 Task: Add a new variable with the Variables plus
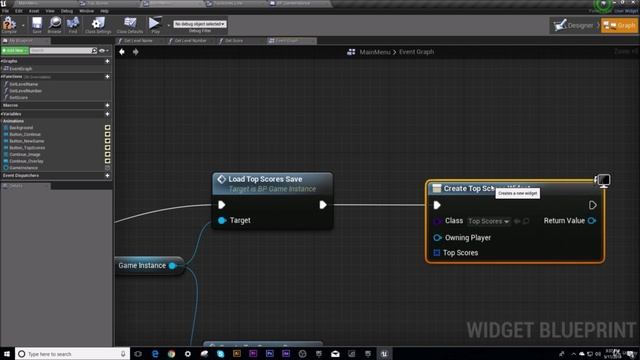click(107, 114)
